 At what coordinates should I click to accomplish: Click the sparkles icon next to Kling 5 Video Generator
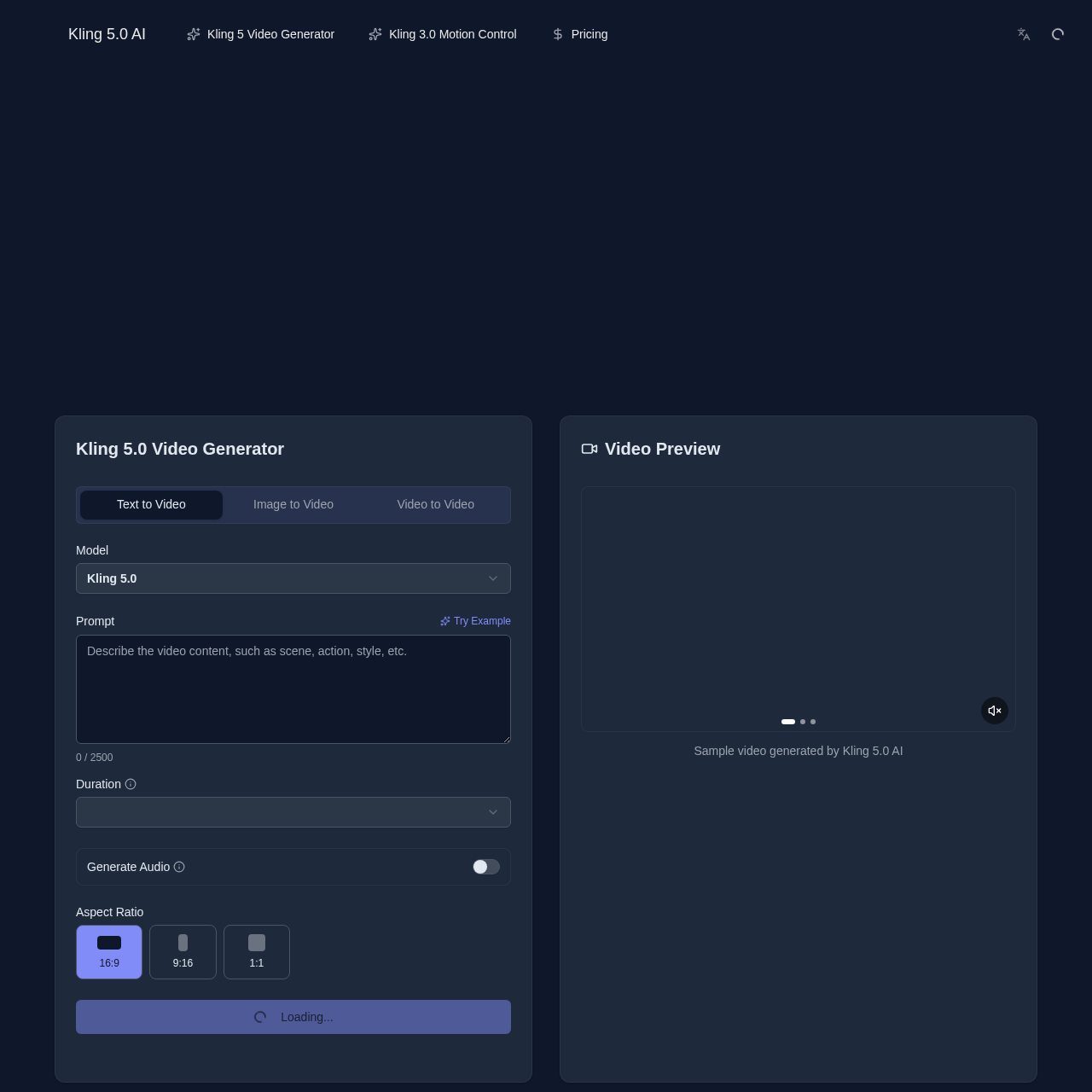pyautogui.click(x=194, y=34)
